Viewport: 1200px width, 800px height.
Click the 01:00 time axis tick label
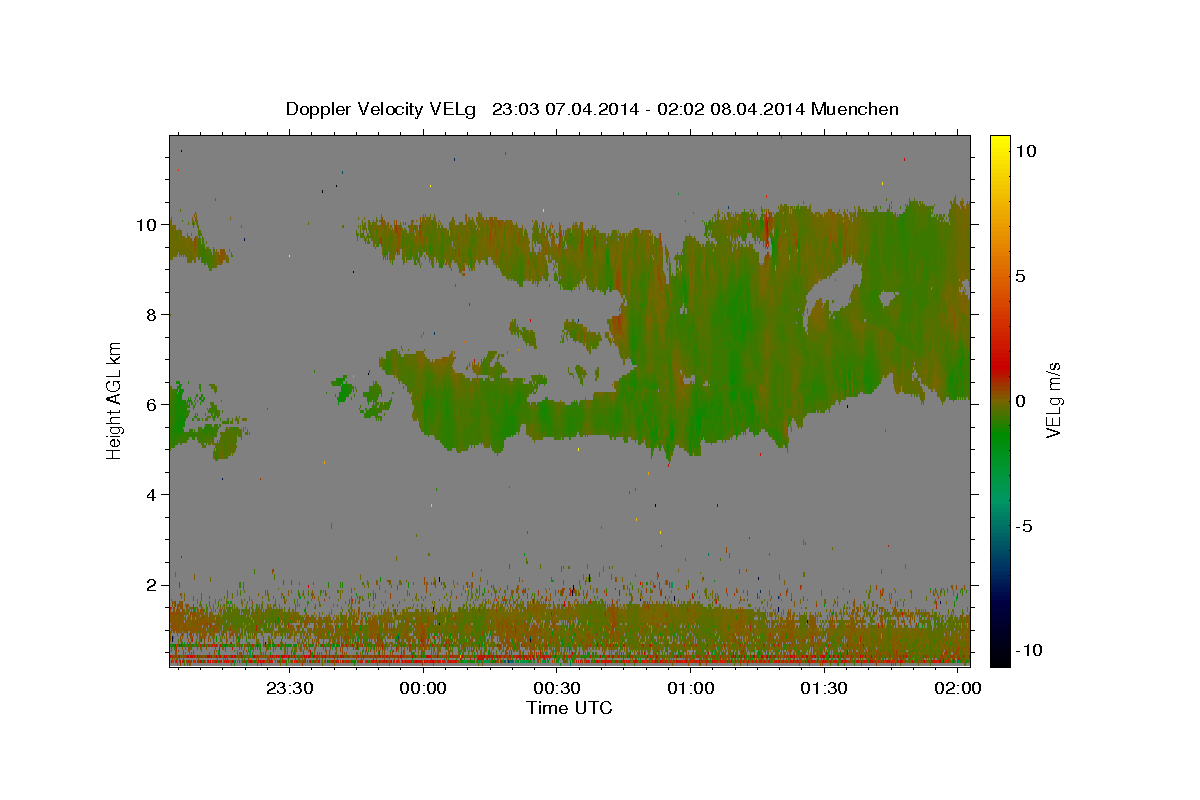click(691, 688)
